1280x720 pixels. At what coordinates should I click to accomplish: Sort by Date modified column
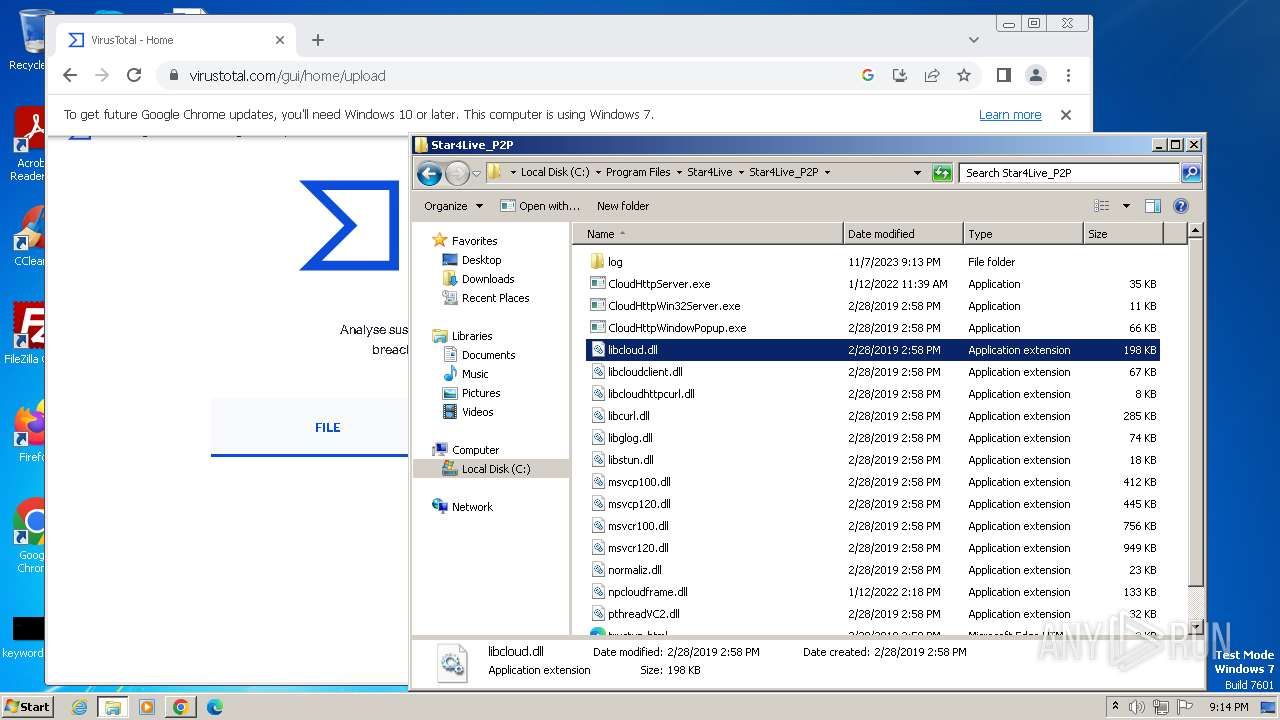pos(903,234)
